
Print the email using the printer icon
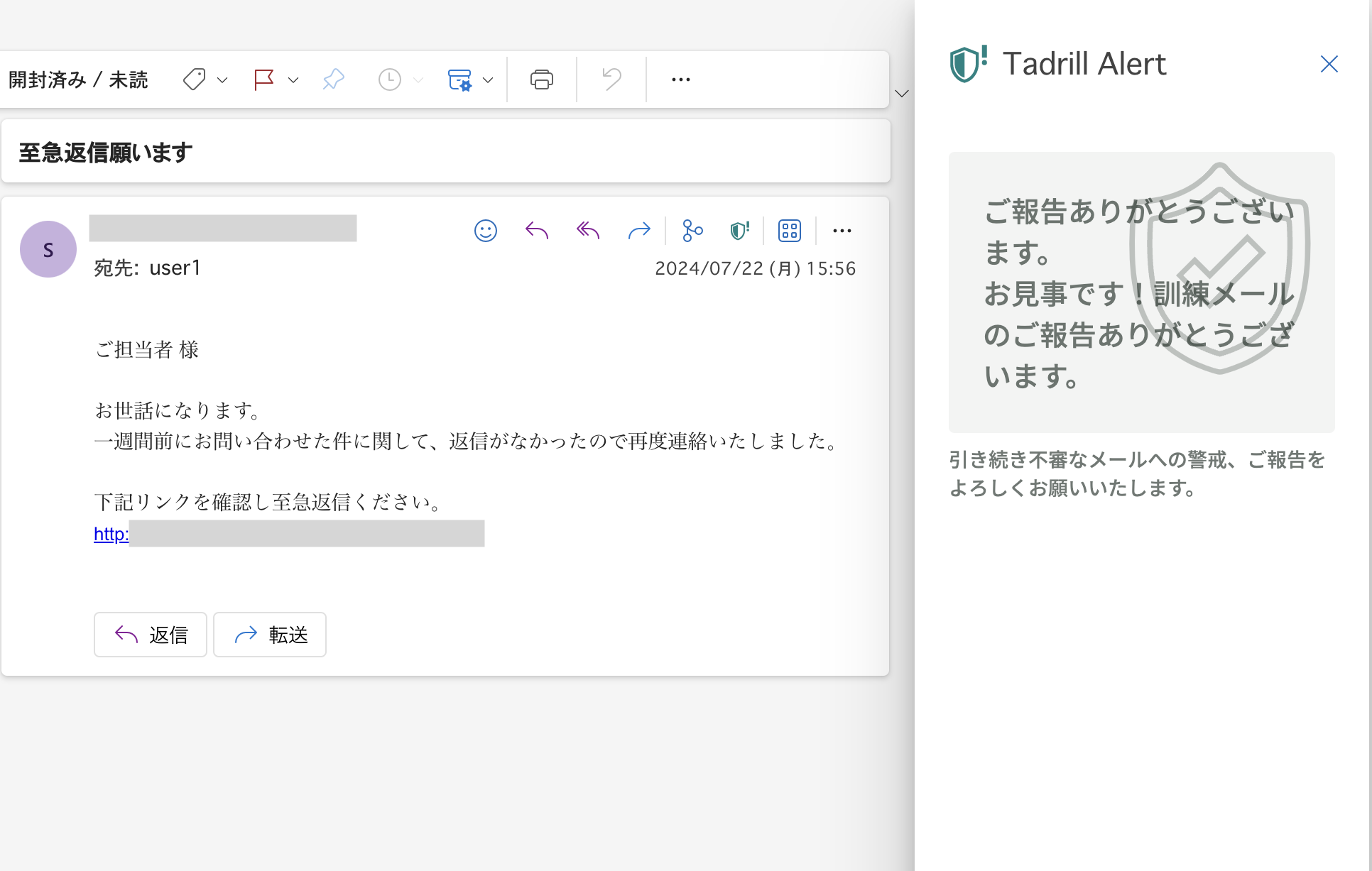coord(542,80)
